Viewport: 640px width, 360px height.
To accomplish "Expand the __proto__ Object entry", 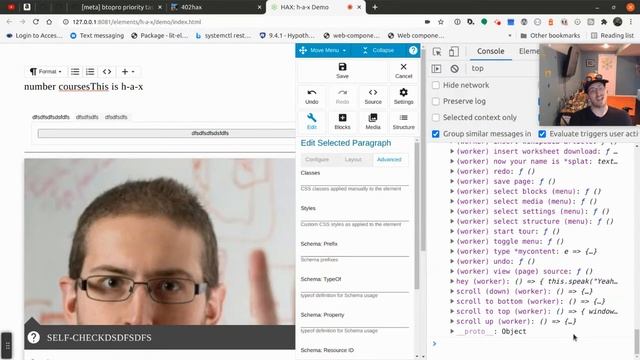I will tap(452, 331).
